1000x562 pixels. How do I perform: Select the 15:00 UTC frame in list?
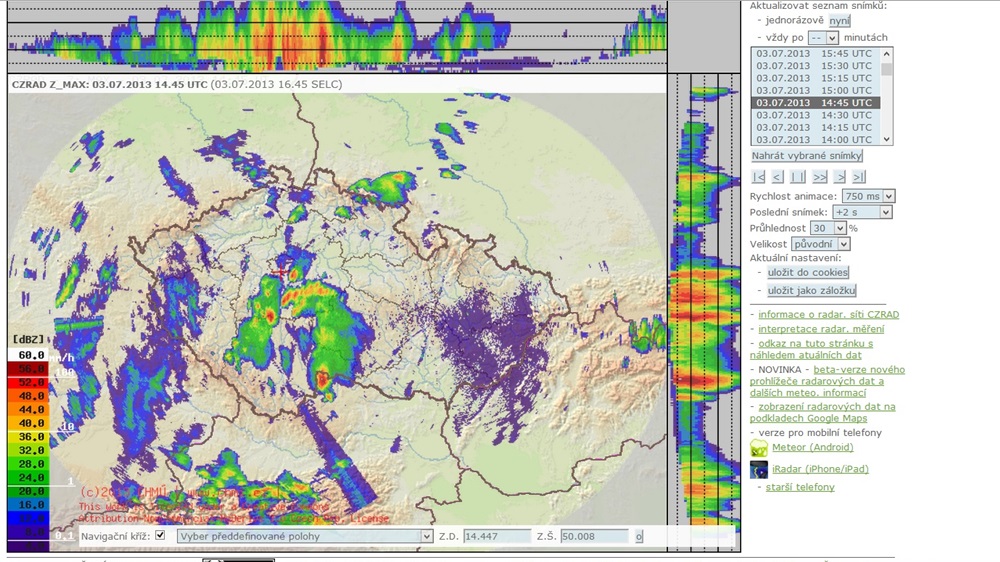click(x=814, y=90)
